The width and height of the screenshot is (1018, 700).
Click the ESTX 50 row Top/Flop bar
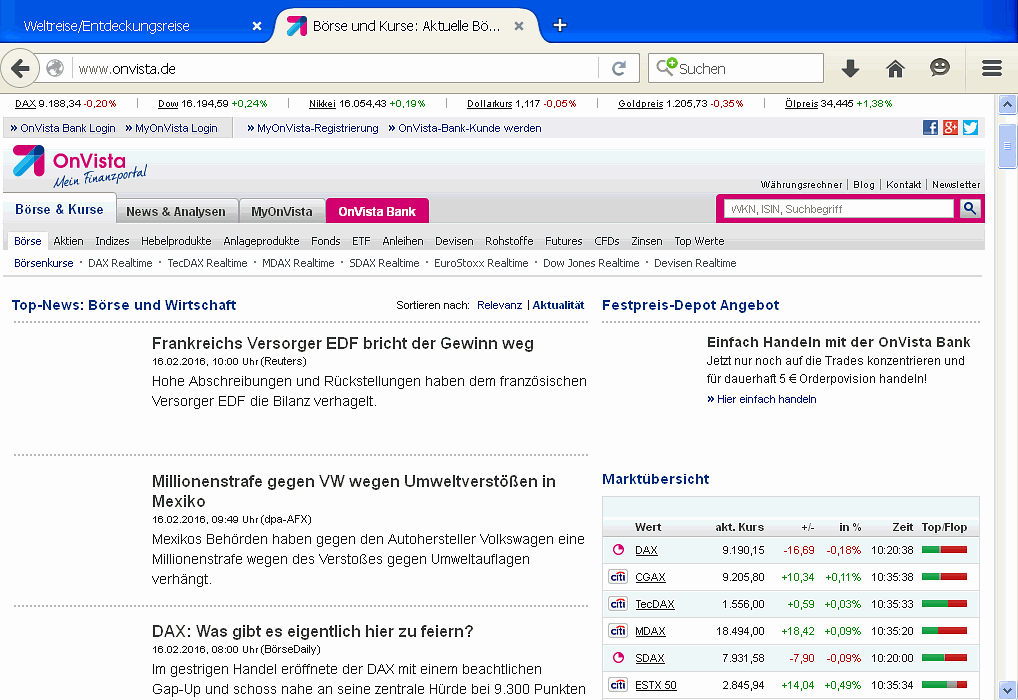click(944, 684)
